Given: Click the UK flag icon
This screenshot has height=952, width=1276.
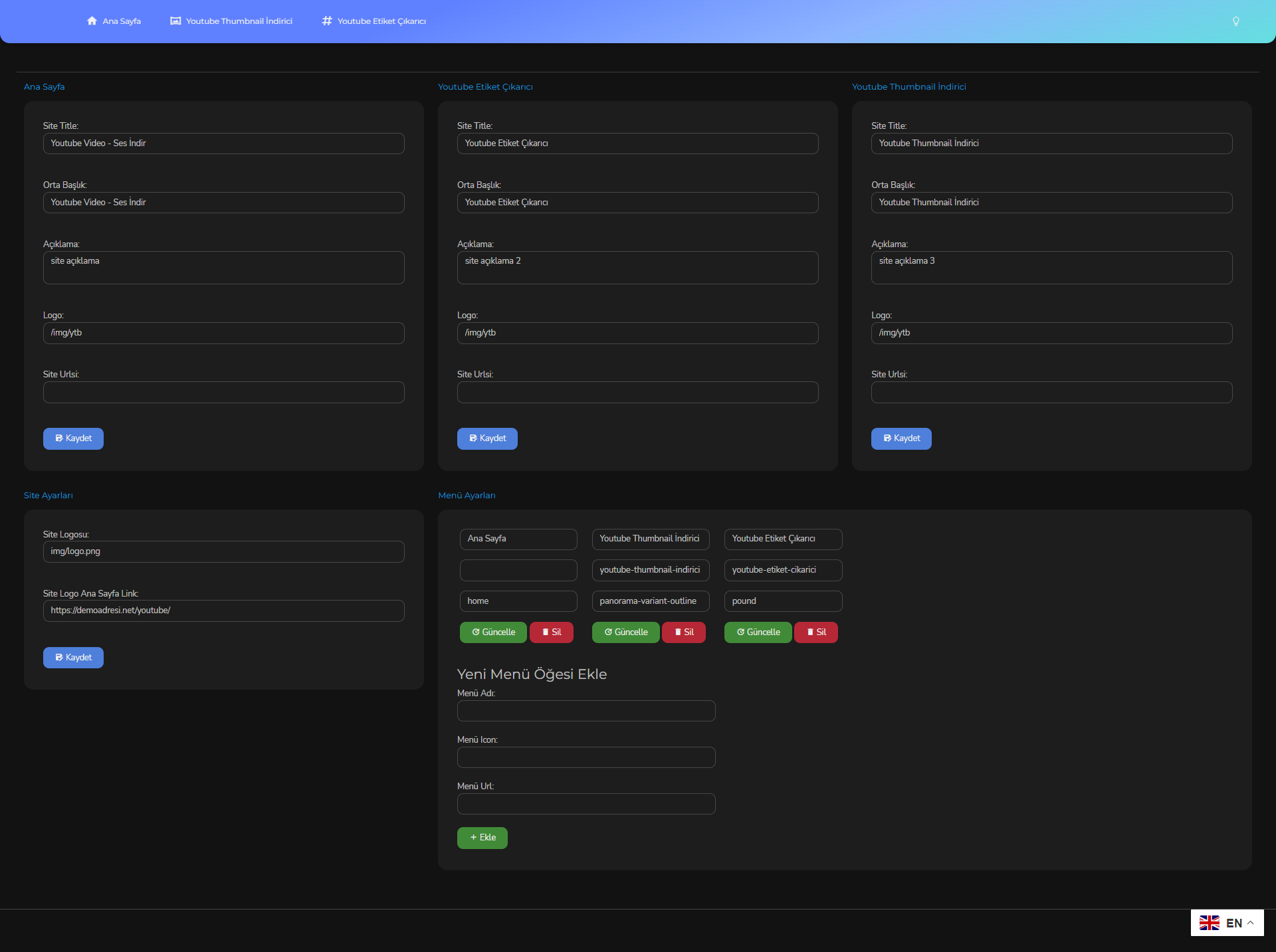Looking at the screenshot, I should (1210, 923).
